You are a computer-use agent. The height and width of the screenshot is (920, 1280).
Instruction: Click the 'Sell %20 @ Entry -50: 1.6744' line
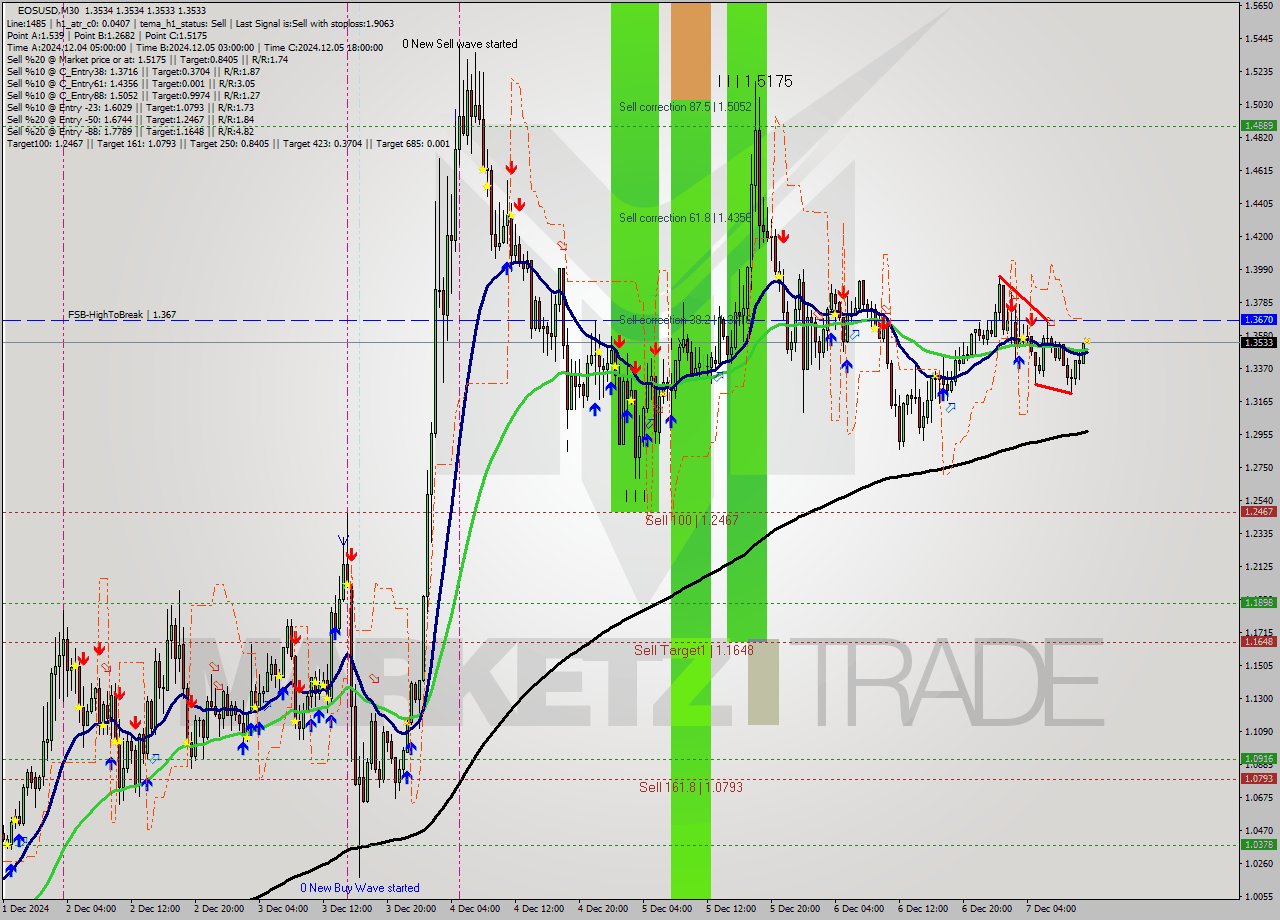pos(130,119)
